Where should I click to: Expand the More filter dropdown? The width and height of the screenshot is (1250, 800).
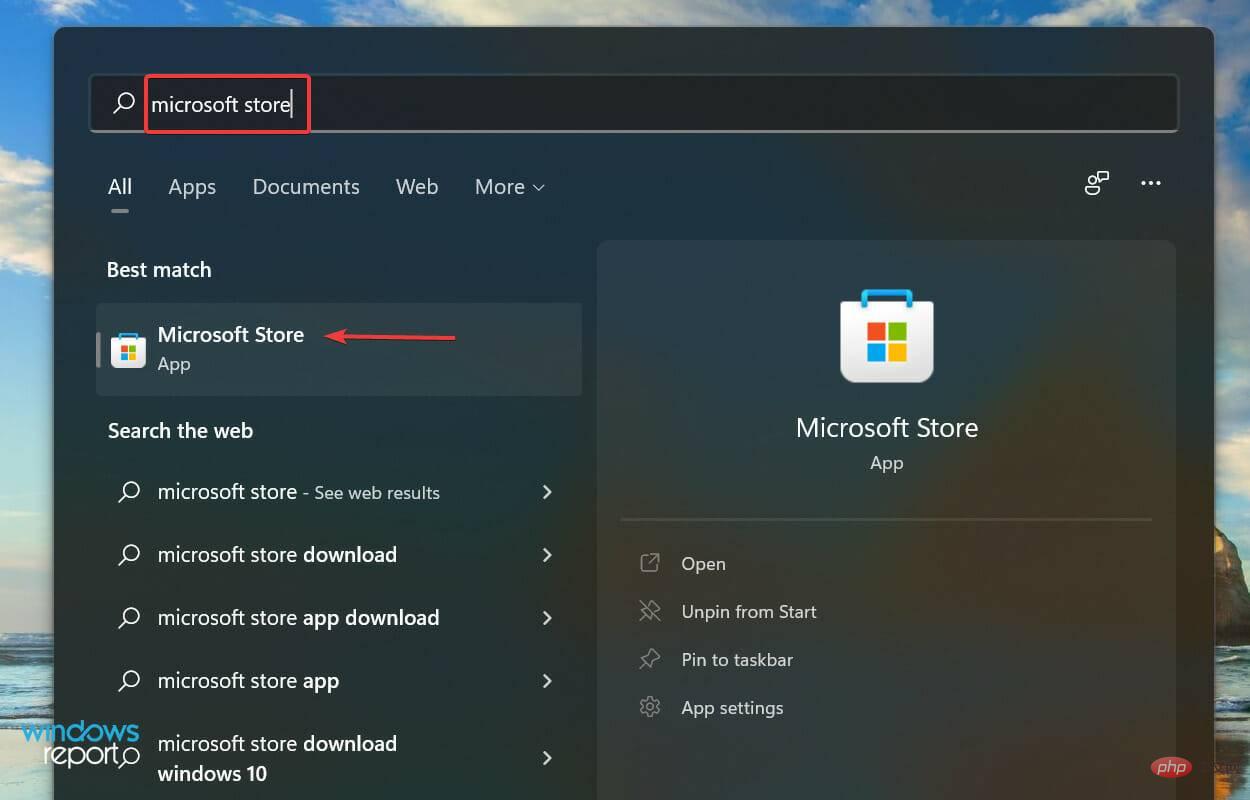(508, 187)
